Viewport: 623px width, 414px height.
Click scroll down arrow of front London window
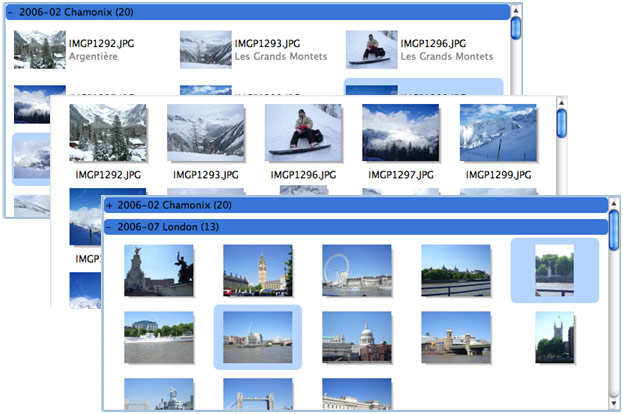click(x=614, y=404)
